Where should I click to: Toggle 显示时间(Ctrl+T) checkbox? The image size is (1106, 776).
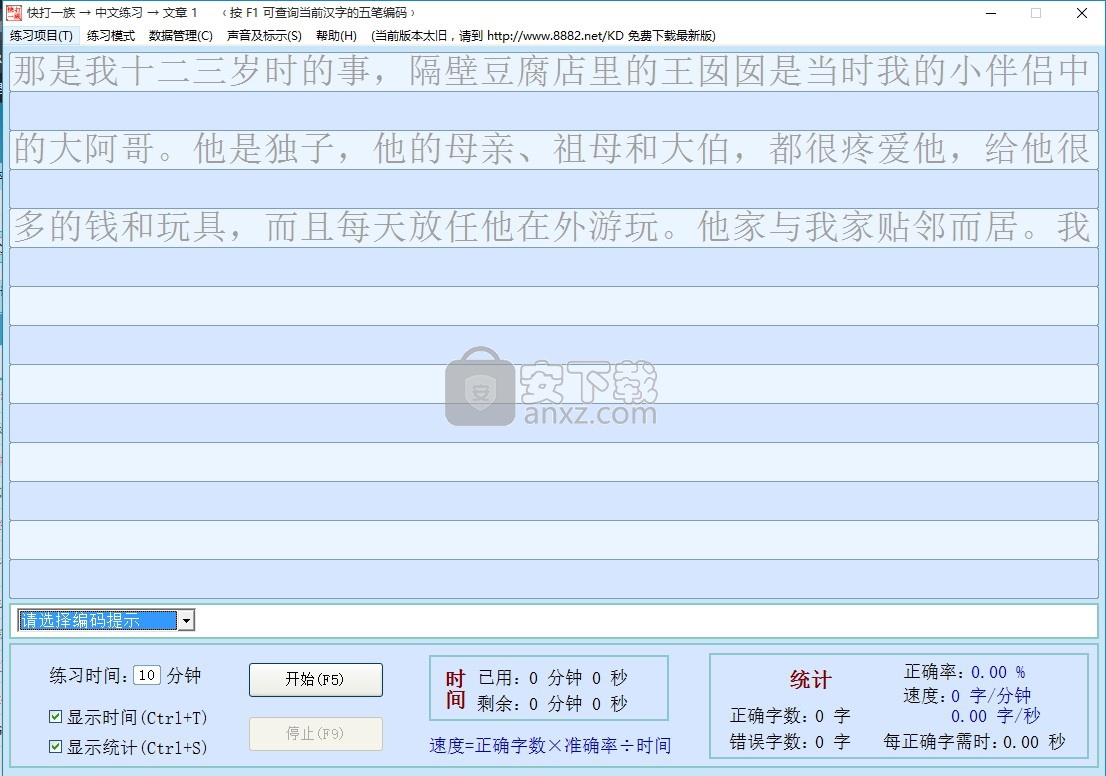click(55, 717)
